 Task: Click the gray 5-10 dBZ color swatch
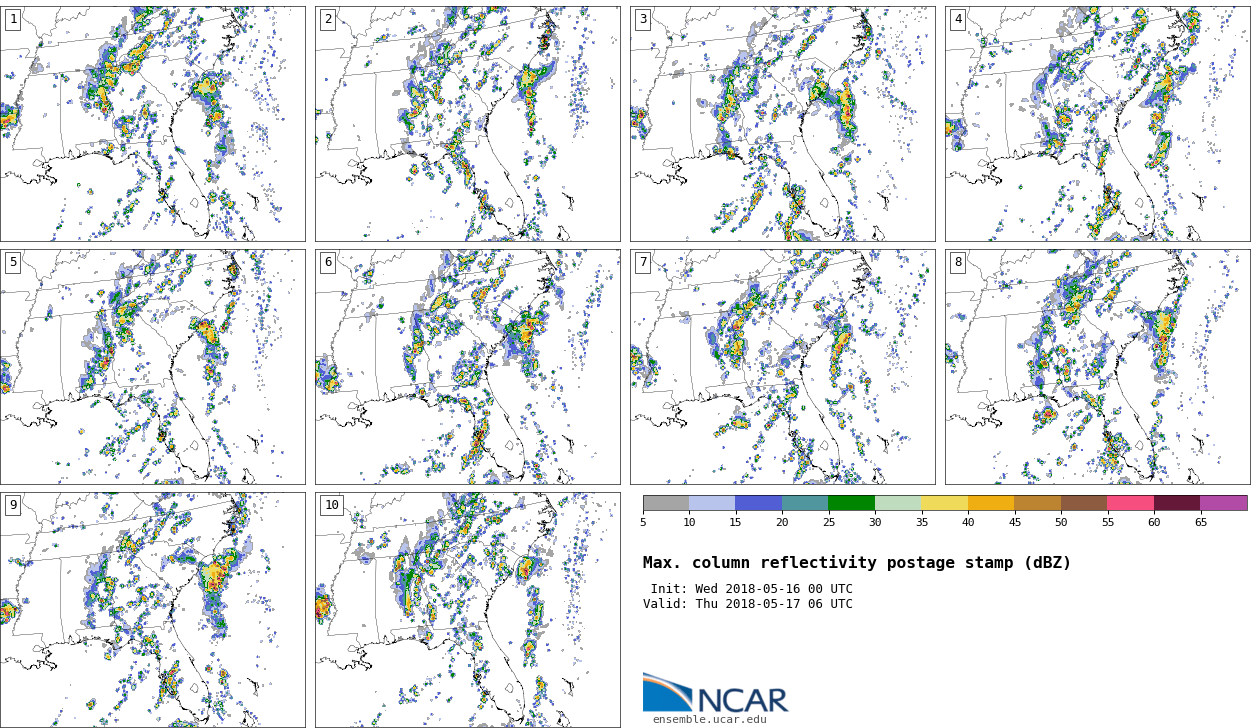tap(666, 503)
